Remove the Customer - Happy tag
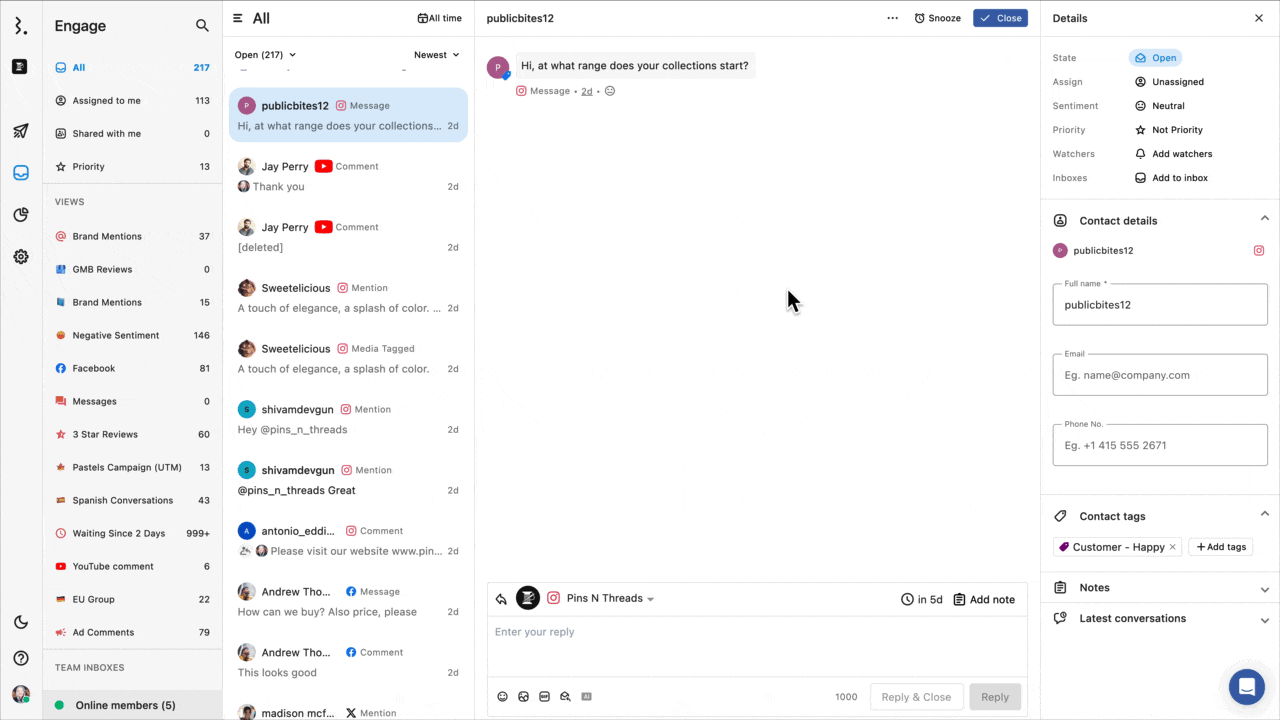The height and width of the screenshot is (720, 1280). (1173, 547)
